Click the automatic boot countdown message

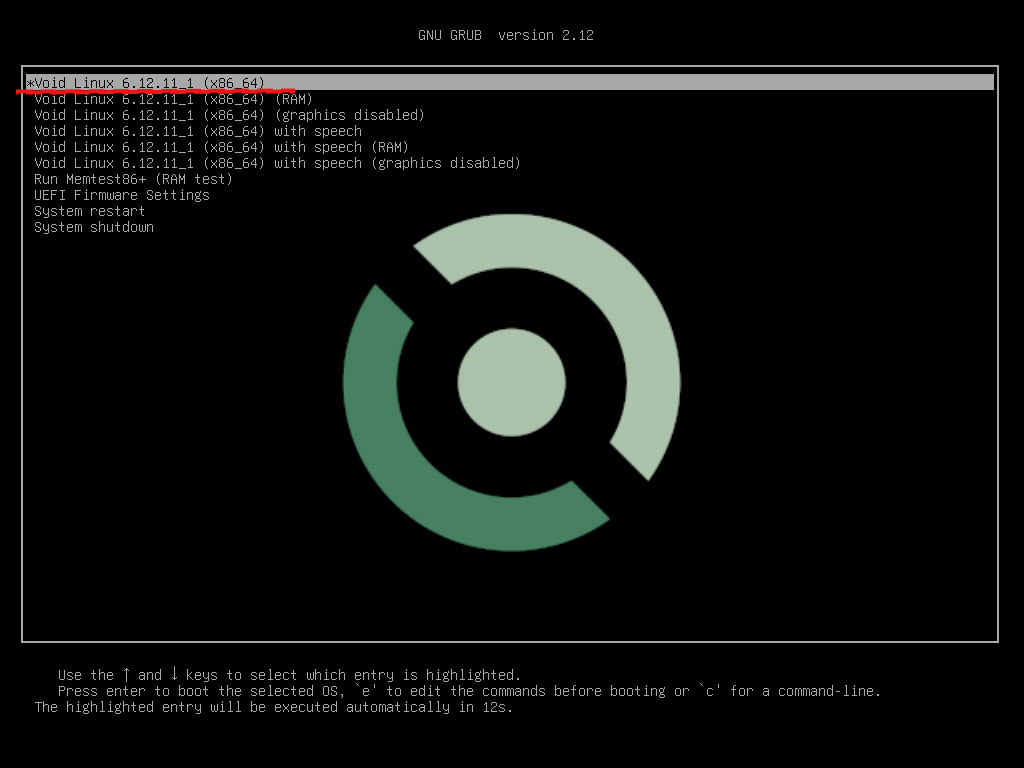pos(274,707)
